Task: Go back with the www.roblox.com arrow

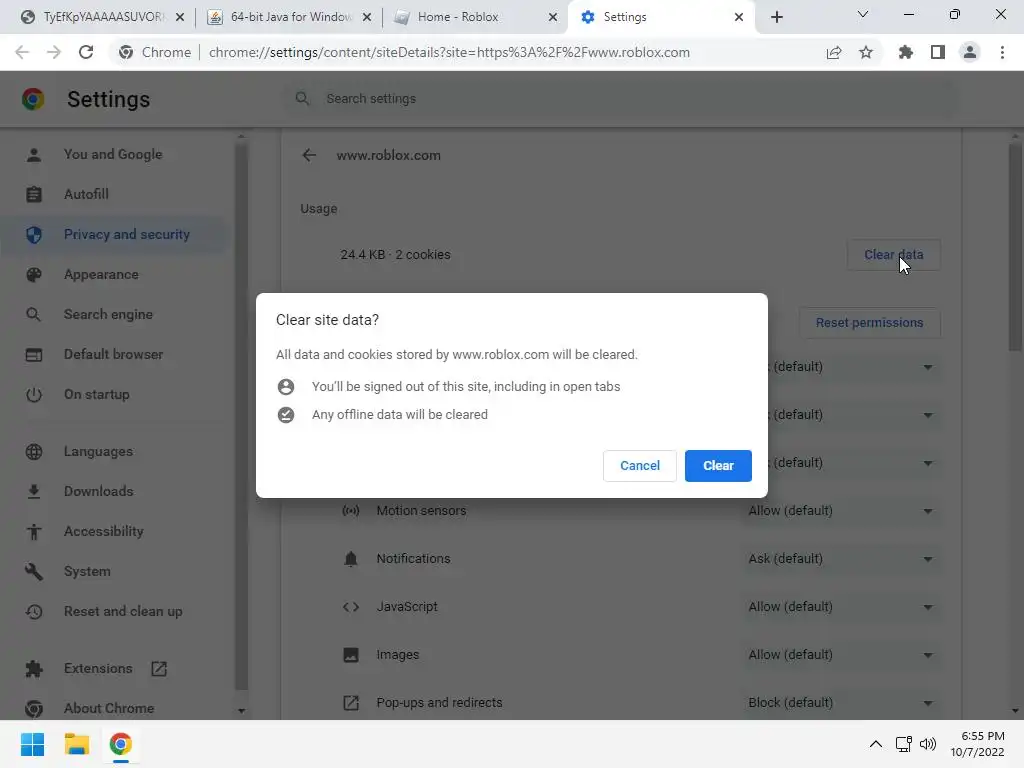Action: point(309,155)
